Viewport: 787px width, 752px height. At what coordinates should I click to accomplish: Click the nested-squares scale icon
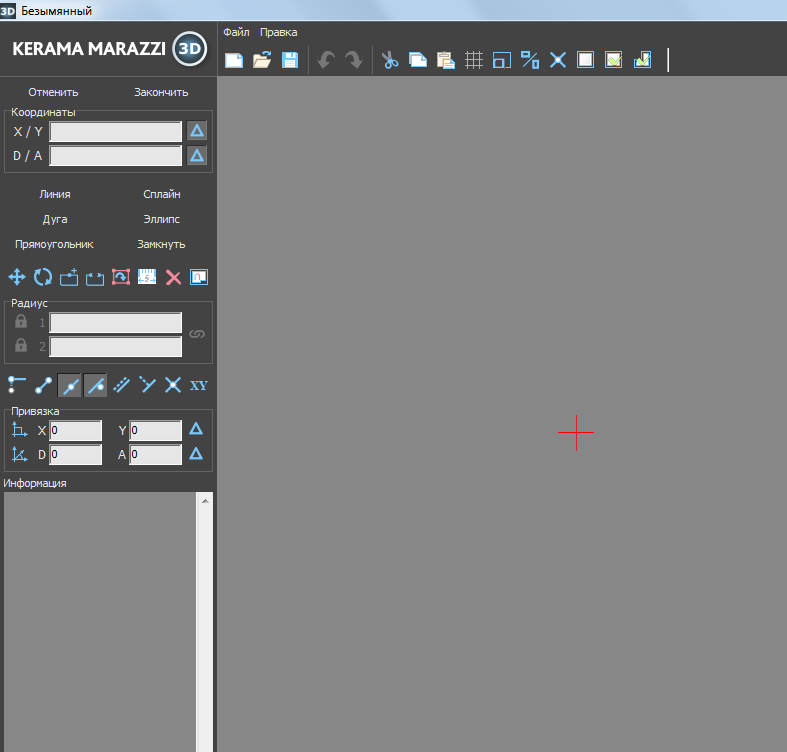pos(502,60)
